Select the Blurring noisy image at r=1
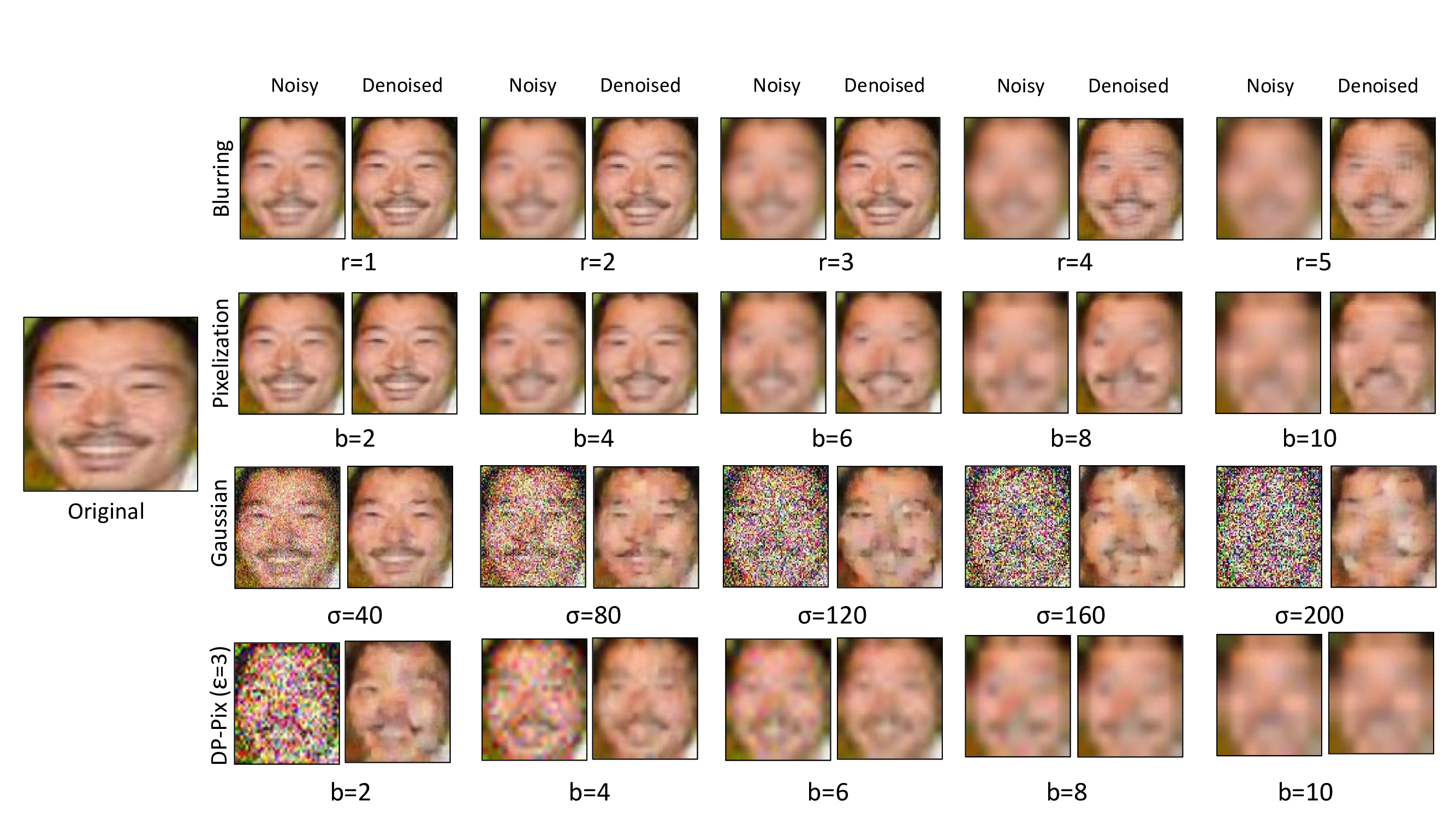Viewport: 1456px width, 819px height. point(293,178)
